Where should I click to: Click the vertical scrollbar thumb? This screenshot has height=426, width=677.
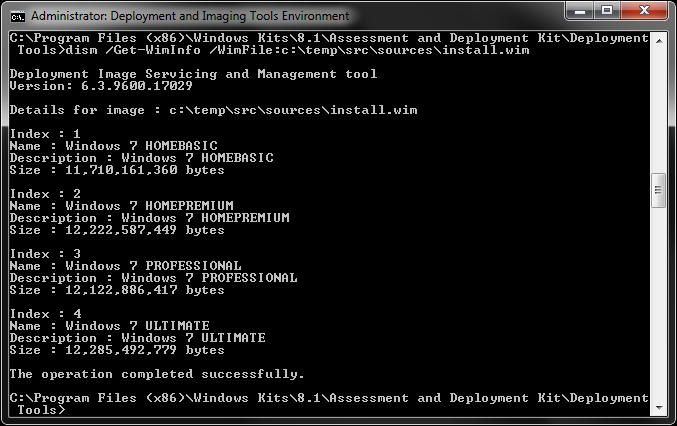[658, 187]
